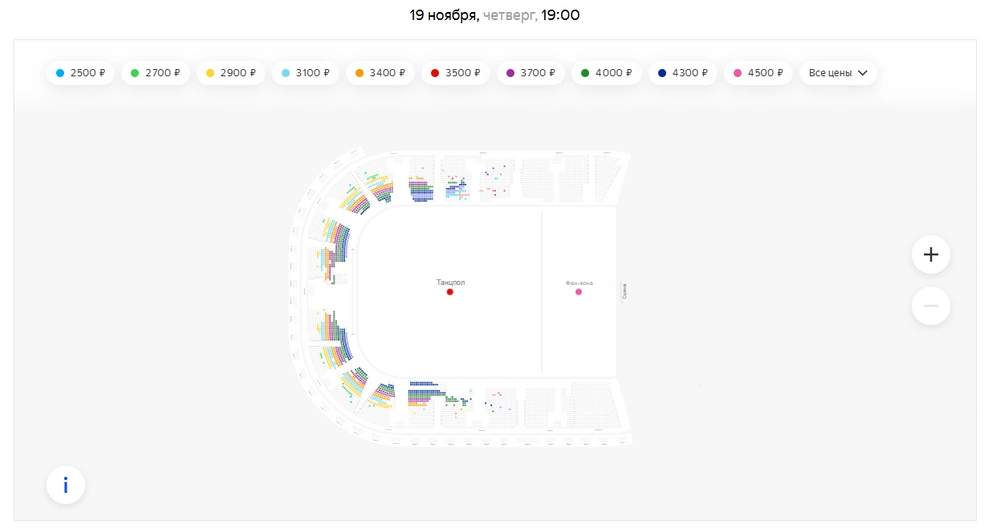The width and height of the screenshot is (984, 529).
Task: Open the info button at bottom left
Action: (65, 485)
